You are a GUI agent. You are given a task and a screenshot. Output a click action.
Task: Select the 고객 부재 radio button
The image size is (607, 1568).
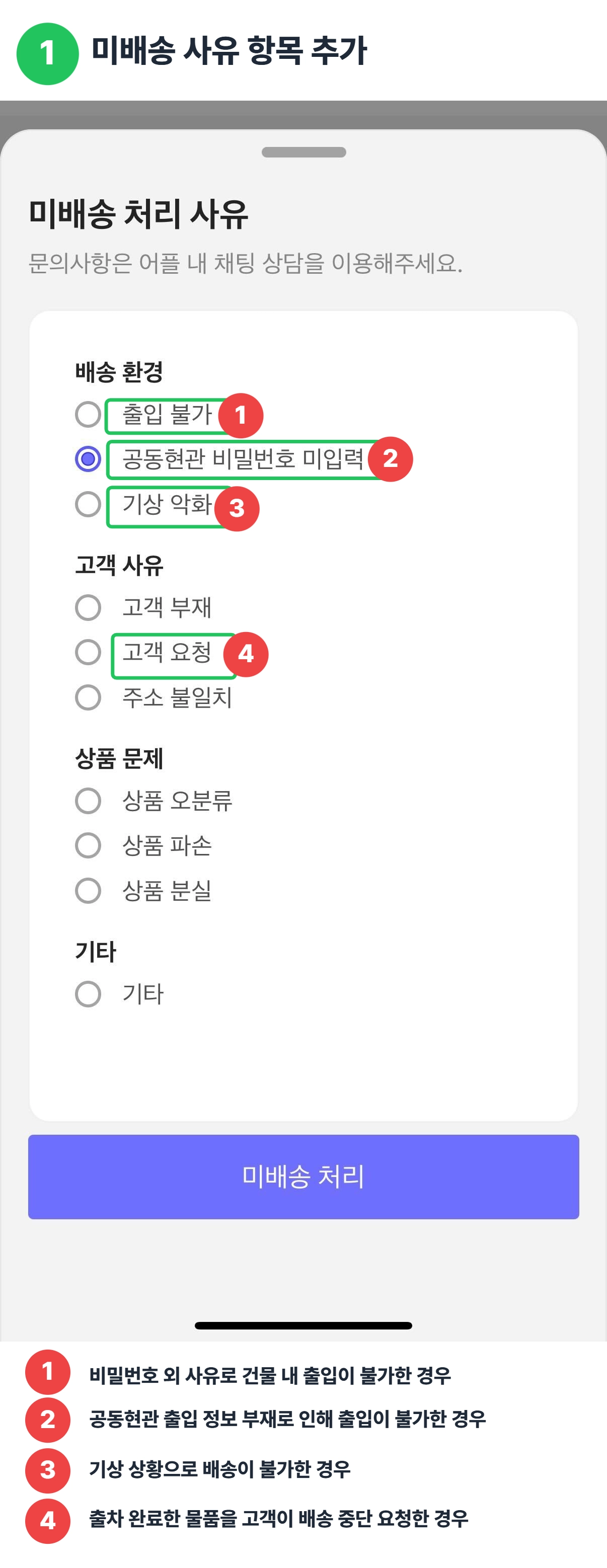pyautogui.click(x=88, y=607)
